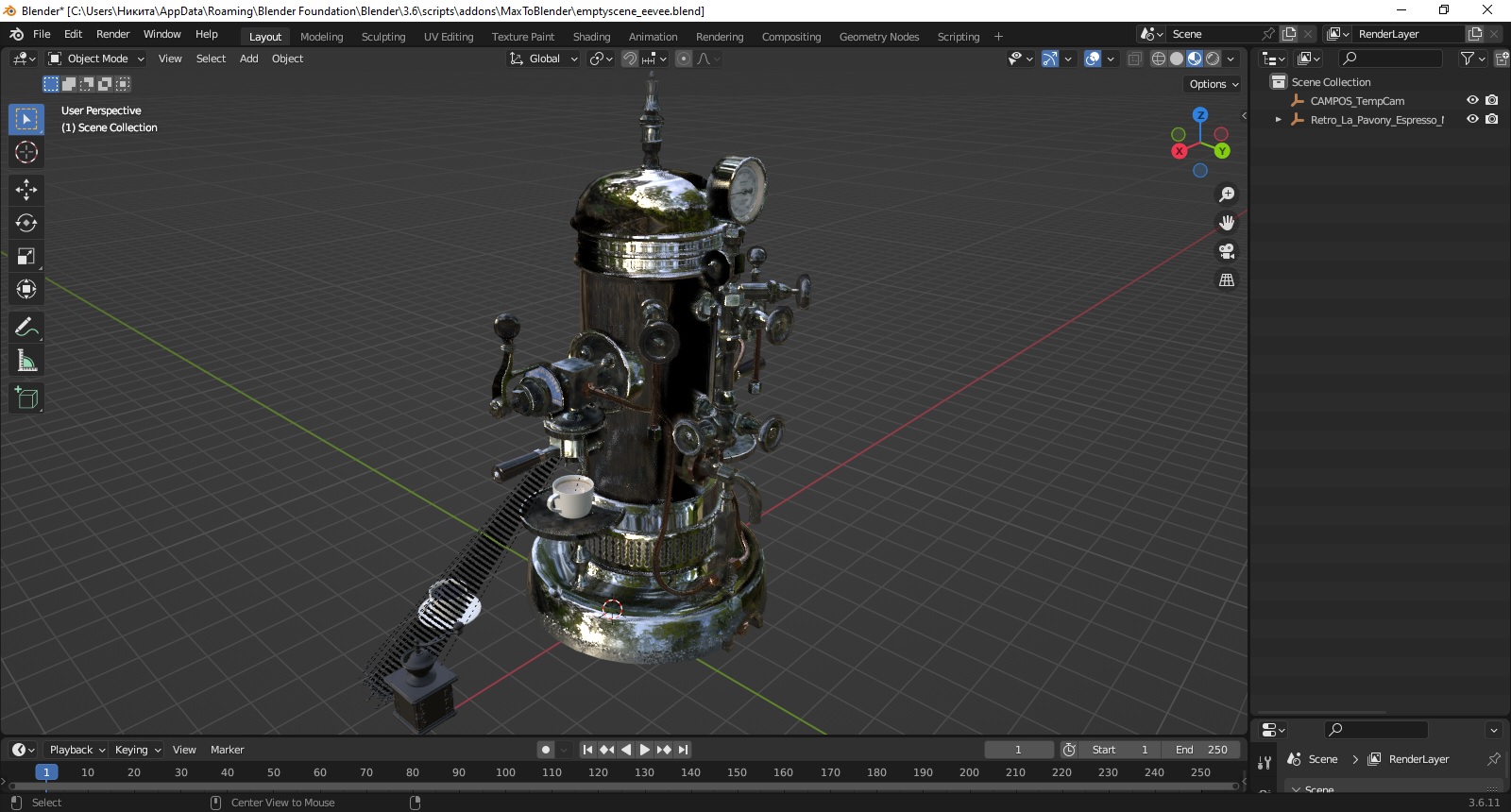Switch to the Modeling workspace tab
Screen dimensions: 1511x812
[321, 37]
